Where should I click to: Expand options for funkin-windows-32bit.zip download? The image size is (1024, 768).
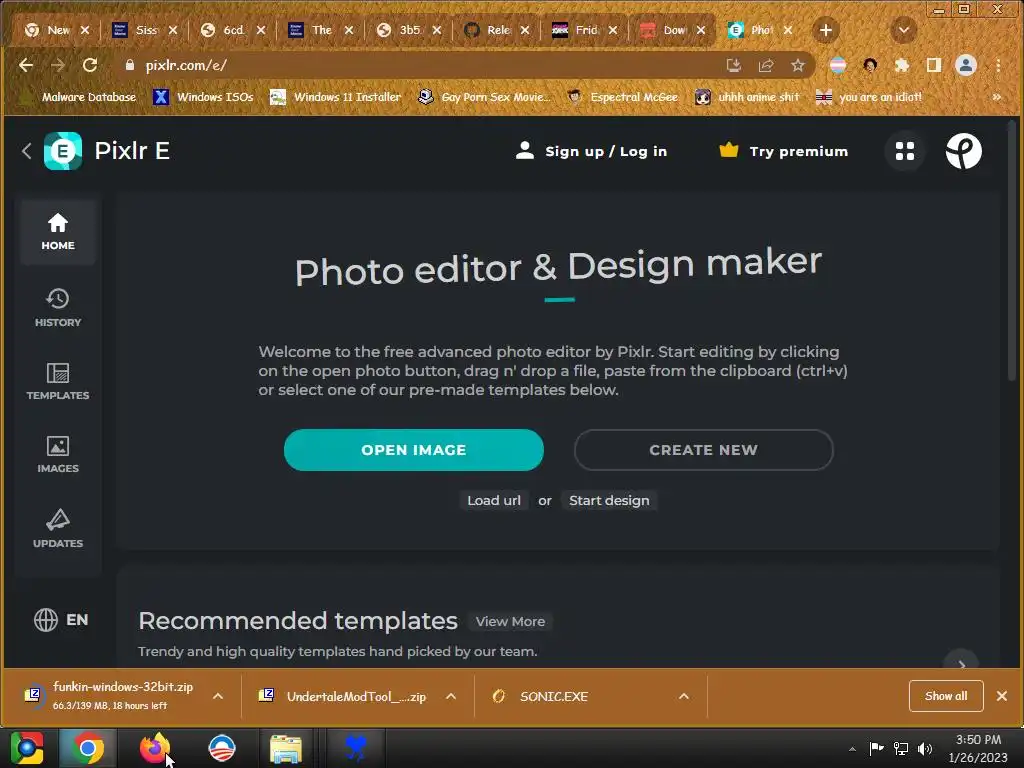pyautogui.click(x=218, y=696)
